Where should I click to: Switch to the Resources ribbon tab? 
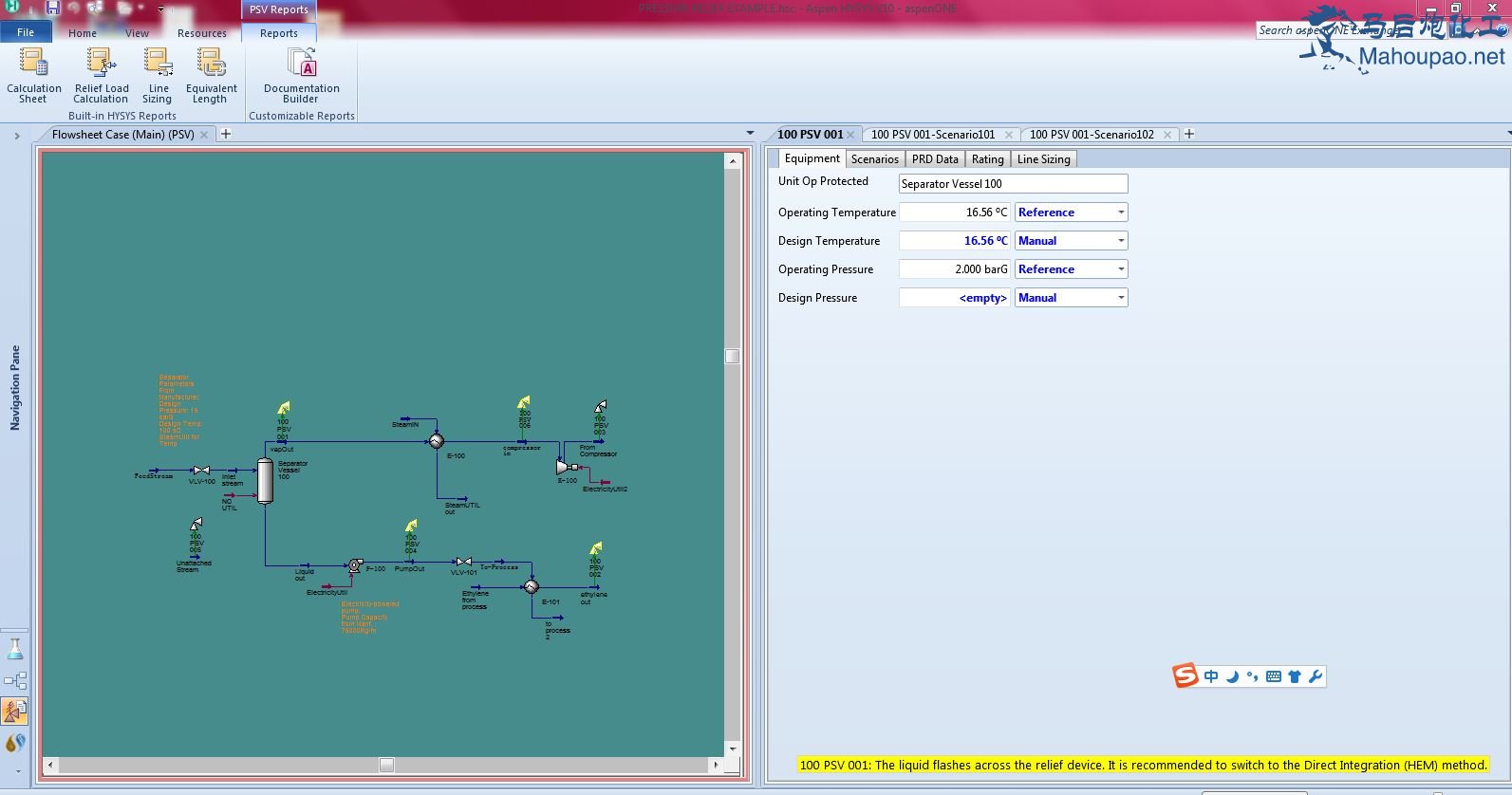pos(202,33)
